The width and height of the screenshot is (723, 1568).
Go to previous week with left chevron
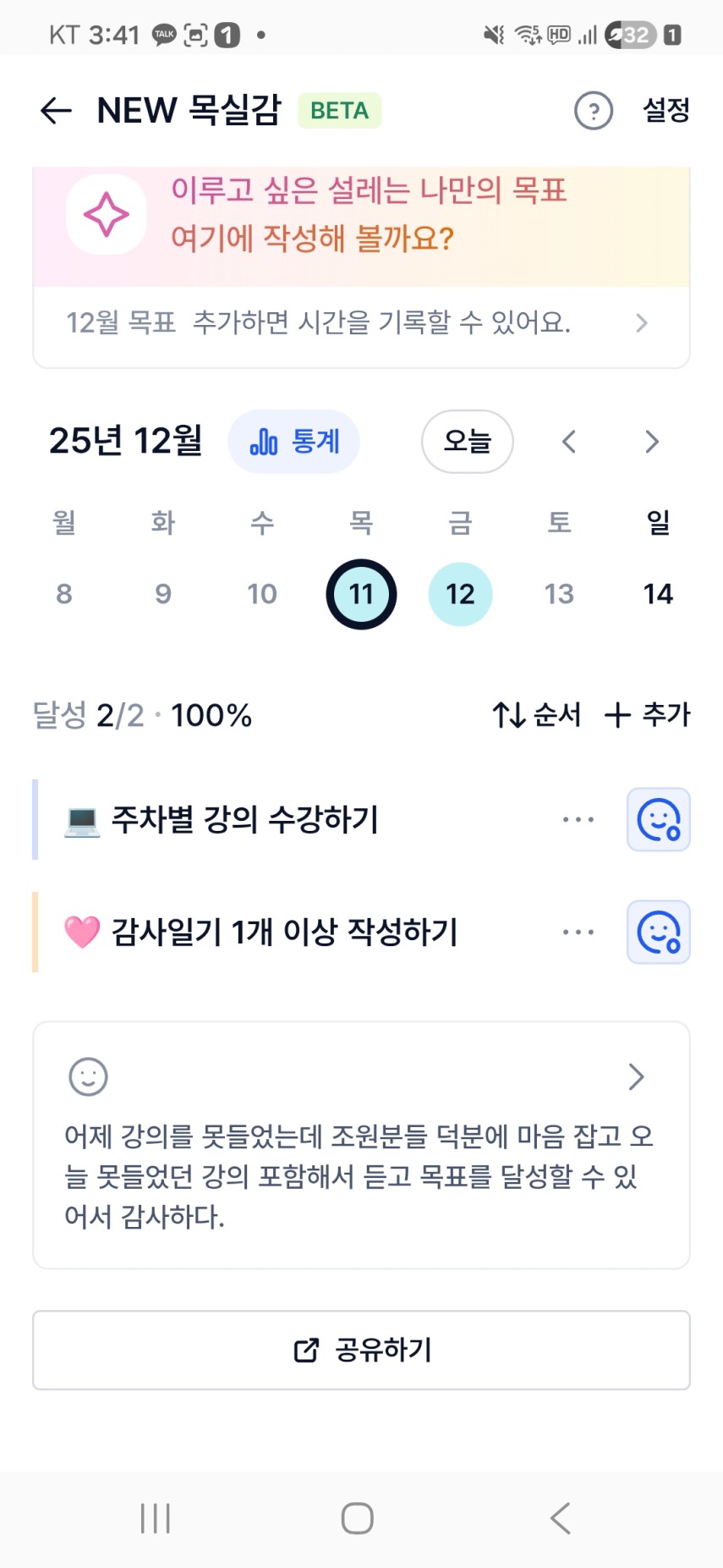coord(569,442)
